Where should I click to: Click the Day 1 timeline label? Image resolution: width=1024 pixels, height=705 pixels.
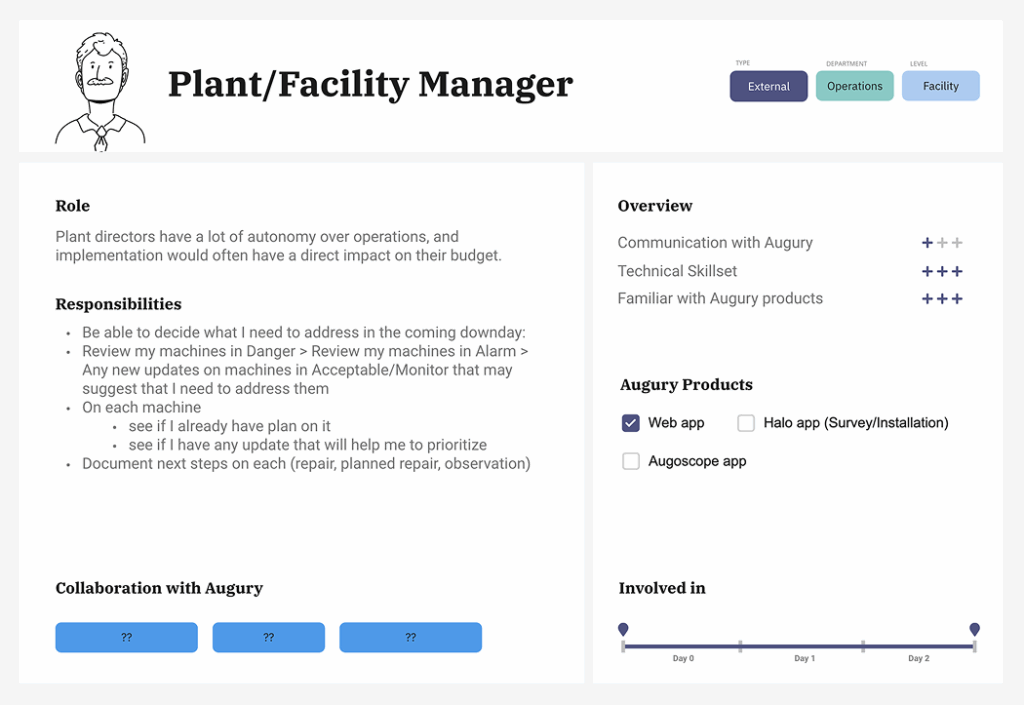805,658
